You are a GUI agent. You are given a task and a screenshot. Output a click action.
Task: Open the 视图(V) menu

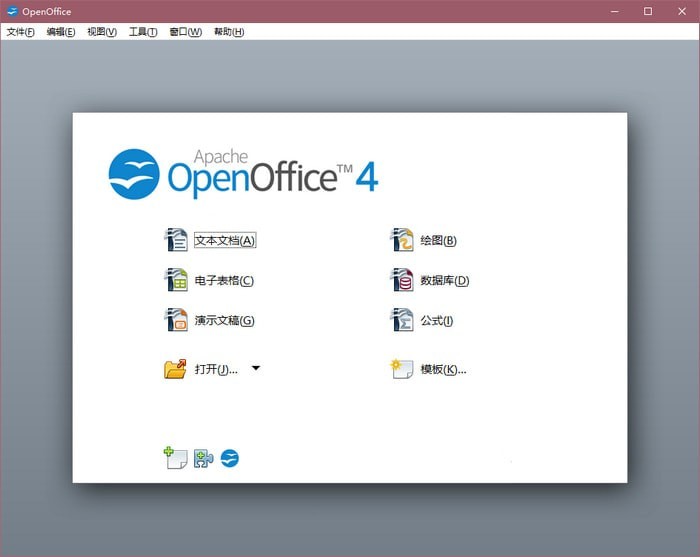[102, 32]
